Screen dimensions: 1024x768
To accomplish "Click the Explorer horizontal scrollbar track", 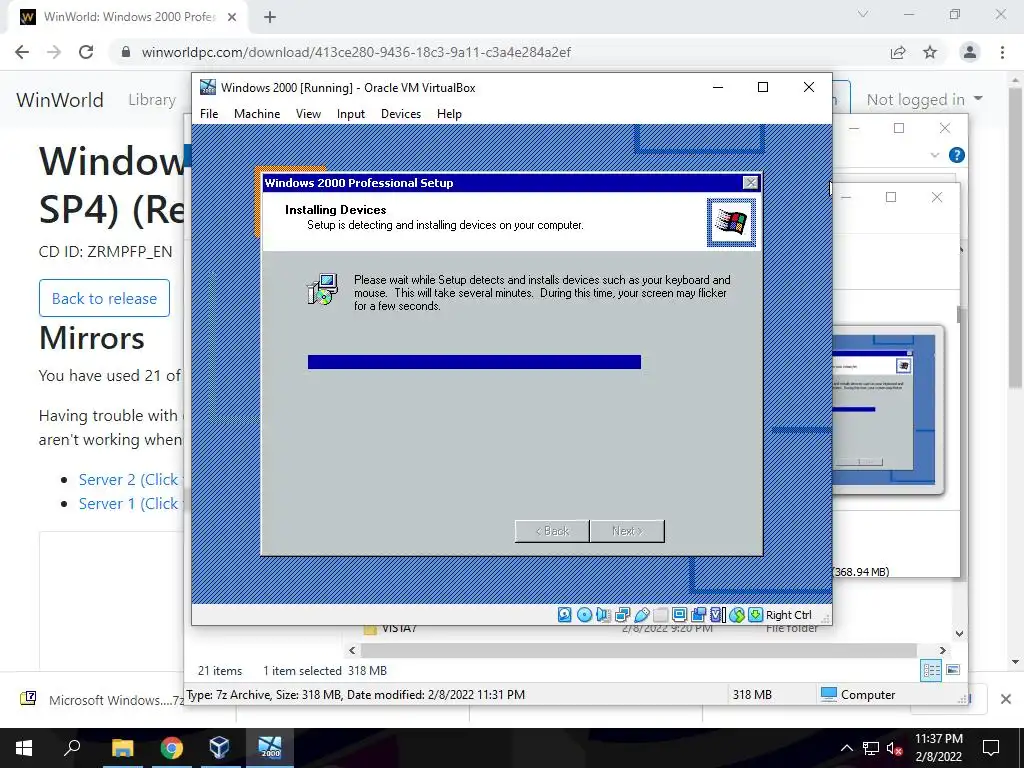I will click(x=639, y=650).
